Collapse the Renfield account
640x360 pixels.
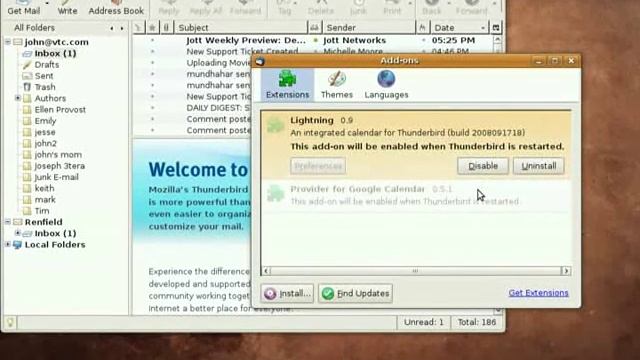(8, 222)
